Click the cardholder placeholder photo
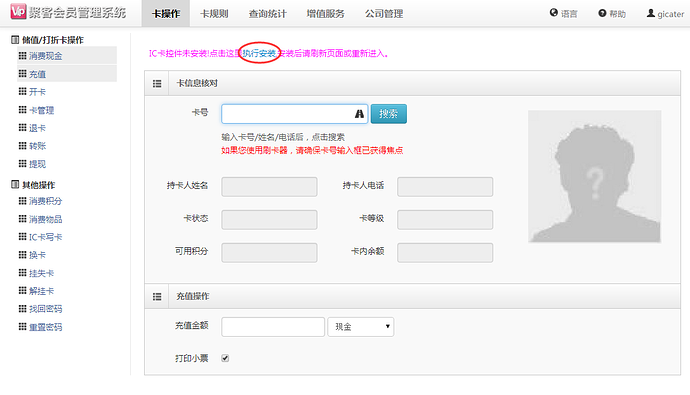The width and height of the screenshot is (690, 395). pyautogui.click(x=595, y=176)
